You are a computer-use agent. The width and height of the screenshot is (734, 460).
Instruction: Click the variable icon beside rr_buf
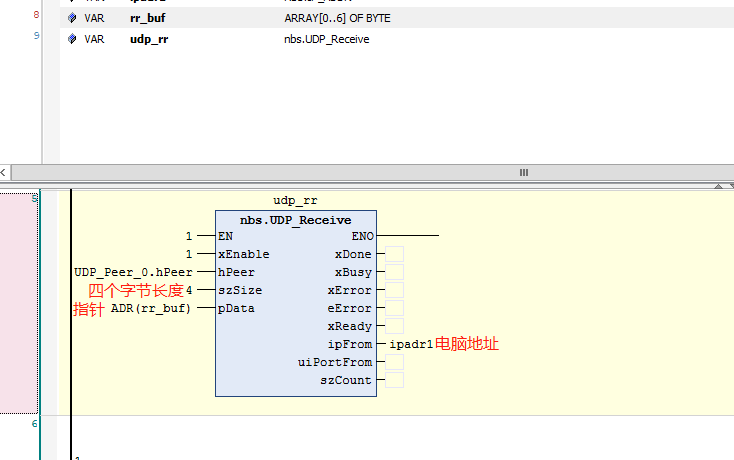click(x=72, y=18)
